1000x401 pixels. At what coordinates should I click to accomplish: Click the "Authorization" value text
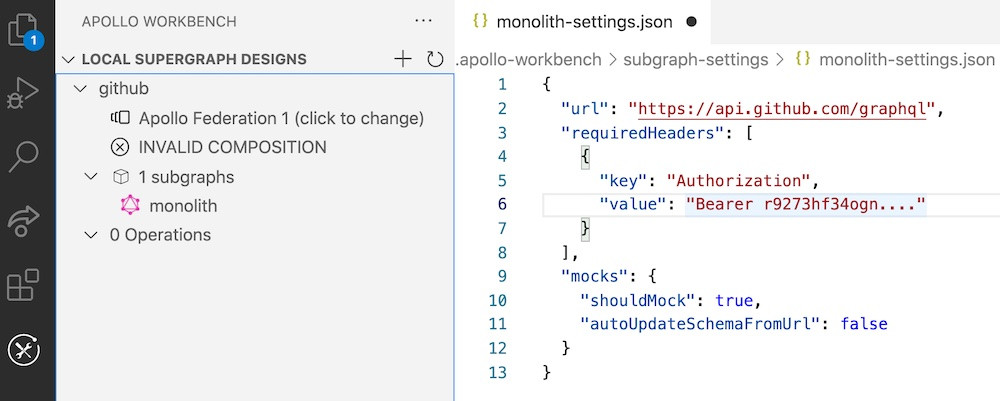click(737, 180)
